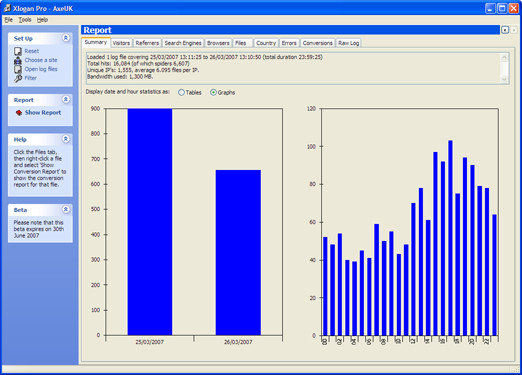The width and height of the screenshot is (522, 375).
Task: Switch to the Country tab
Action: pos(266,43)
